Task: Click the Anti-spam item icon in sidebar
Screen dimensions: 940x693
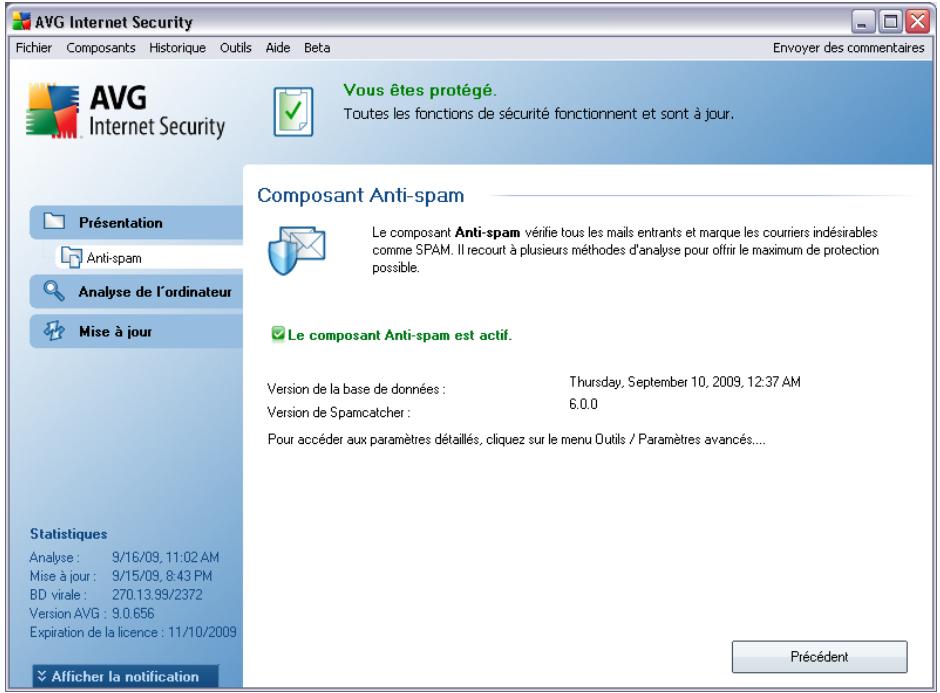Action: (x=71, y=257)
